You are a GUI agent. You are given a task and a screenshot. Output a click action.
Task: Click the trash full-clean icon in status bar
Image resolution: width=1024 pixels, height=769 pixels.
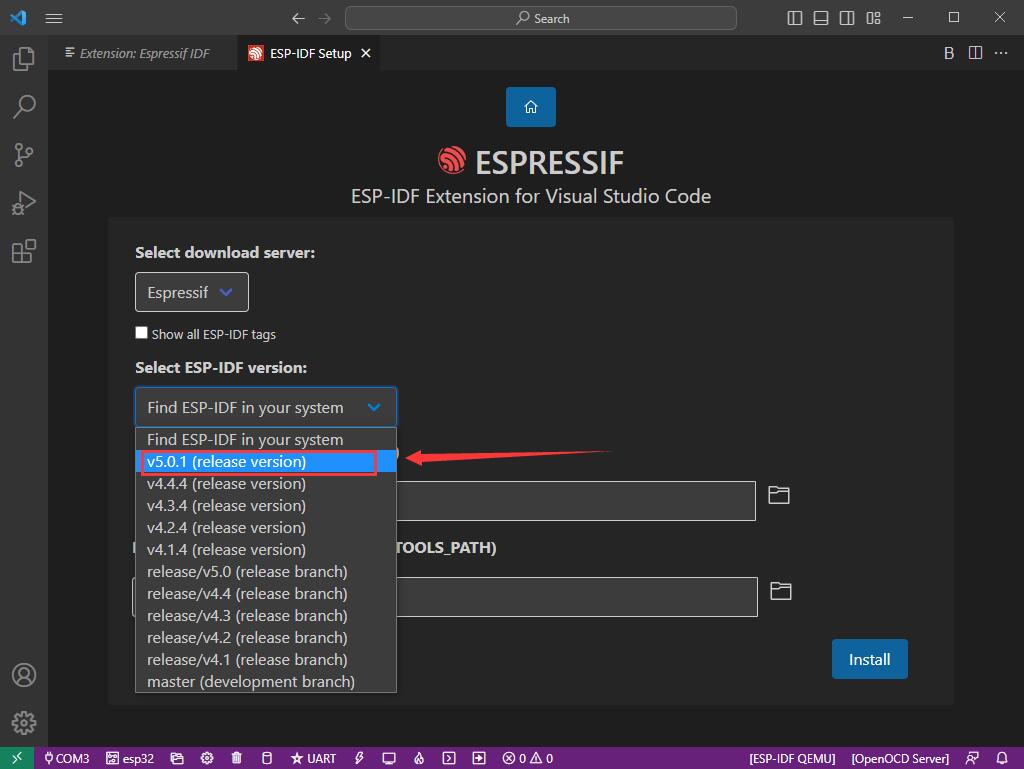click(236, 758)
